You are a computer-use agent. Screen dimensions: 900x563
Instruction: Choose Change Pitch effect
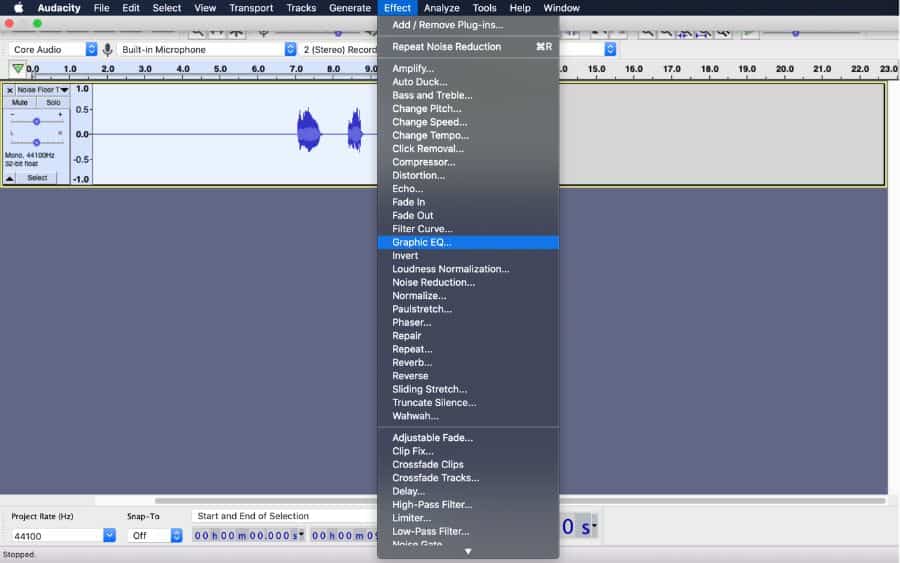click(x=468, y=108)
